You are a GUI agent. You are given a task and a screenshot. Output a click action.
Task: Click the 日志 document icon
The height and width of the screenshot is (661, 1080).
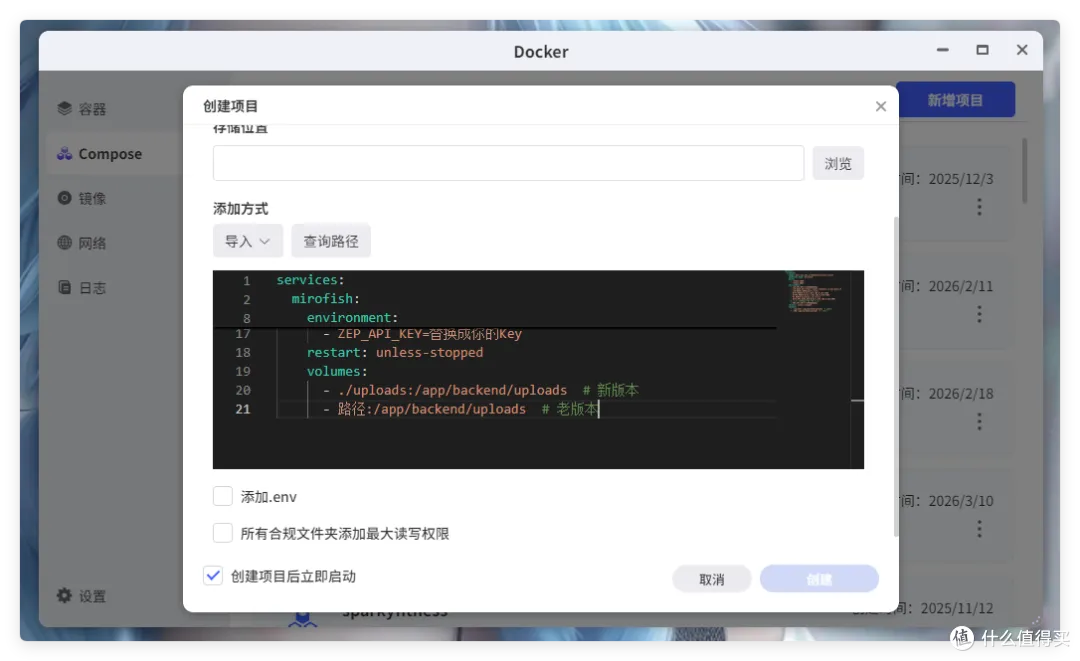coord(65,287)
